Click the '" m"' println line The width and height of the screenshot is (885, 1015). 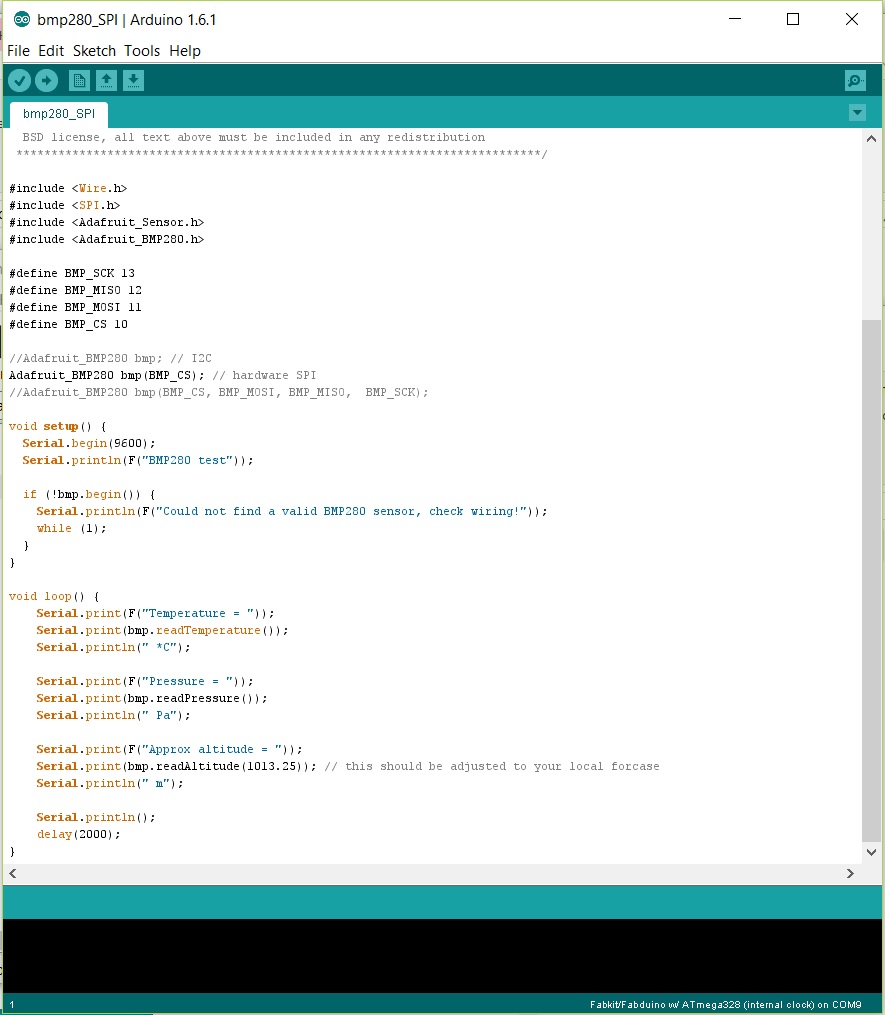click(x=110, y=783)
